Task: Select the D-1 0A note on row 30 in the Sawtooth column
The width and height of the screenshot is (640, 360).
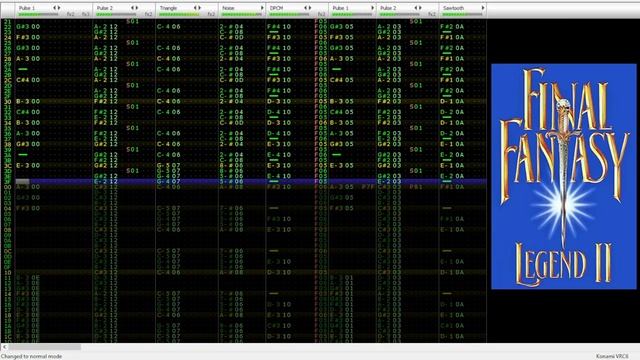Action: pos(452,101)
